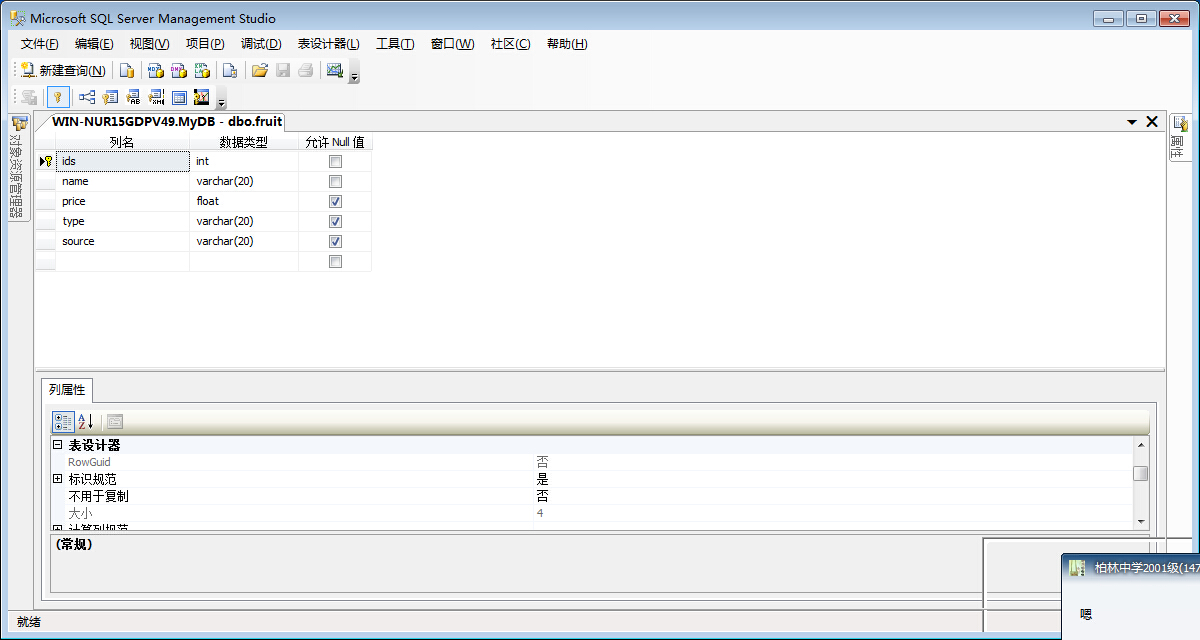The image size is (1200, 640).
Task: Open the Manage Spatial Indexes icon
Action: pos(202,97)
